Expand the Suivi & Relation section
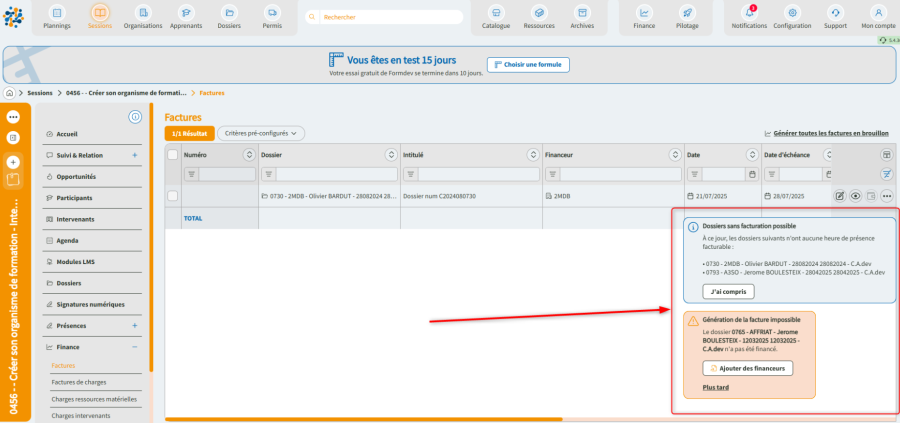 pos(135,155)
